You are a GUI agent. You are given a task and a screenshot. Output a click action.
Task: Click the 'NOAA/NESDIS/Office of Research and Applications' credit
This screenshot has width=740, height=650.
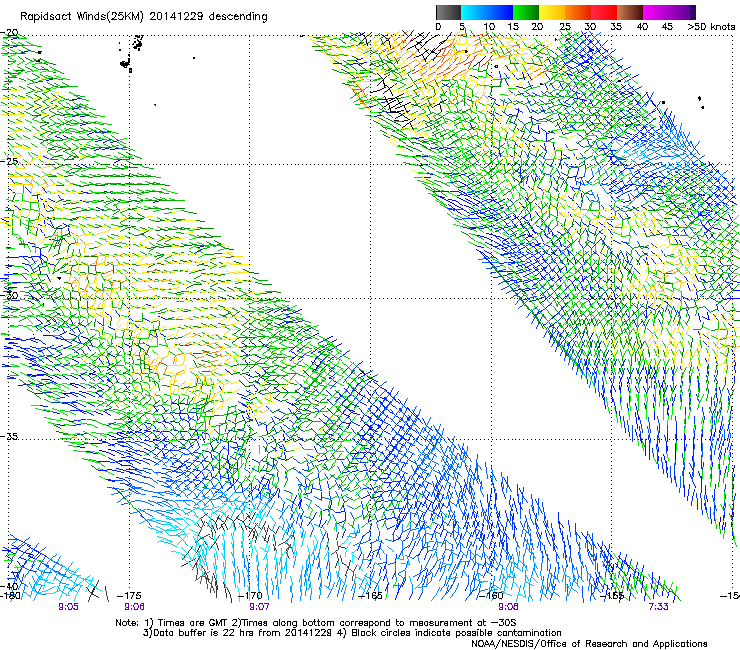[589, 644]
